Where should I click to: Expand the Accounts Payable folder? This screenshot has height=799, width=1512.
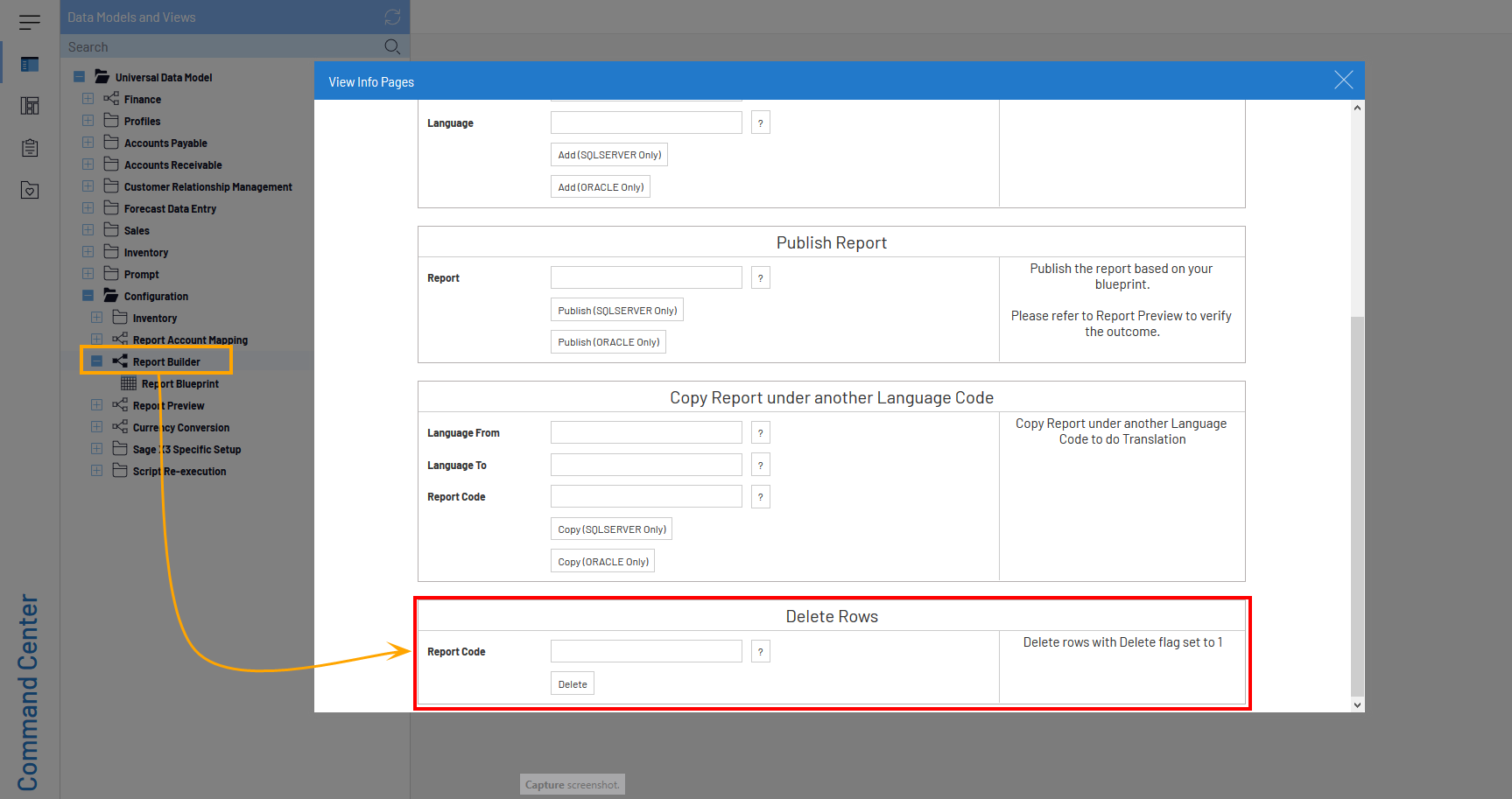point(88,143)
